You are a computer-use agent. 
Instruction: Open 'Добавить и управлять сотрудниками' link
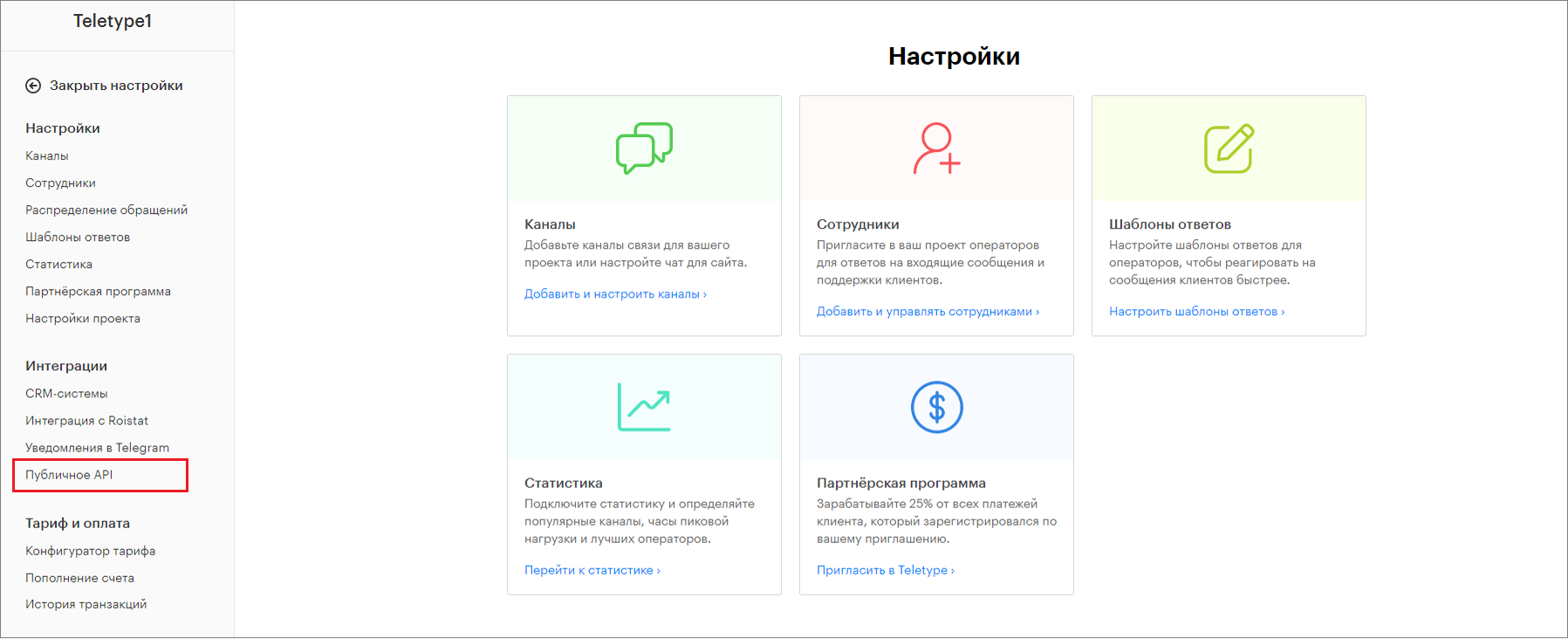928,312
